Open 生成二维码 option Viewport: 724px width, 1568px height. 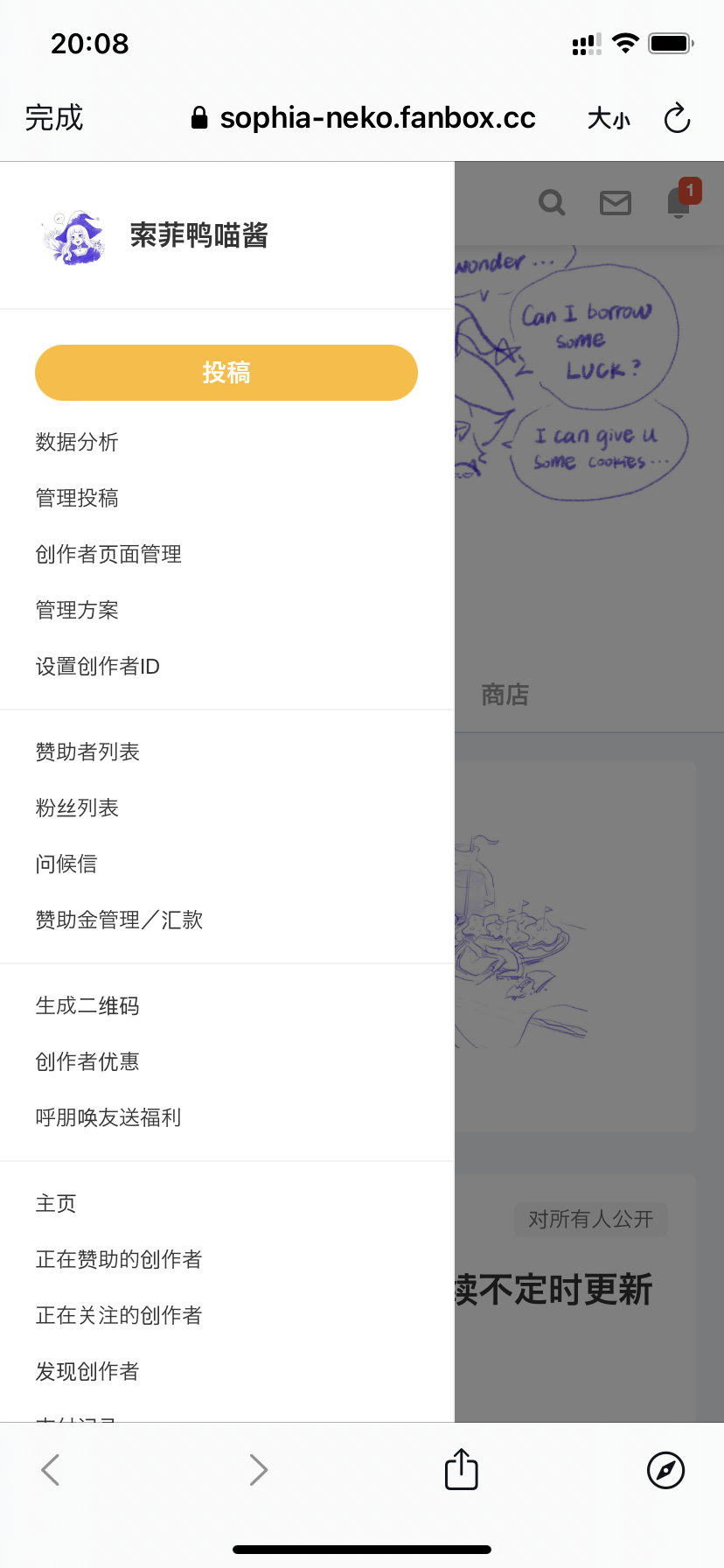tap(87, 1005)
